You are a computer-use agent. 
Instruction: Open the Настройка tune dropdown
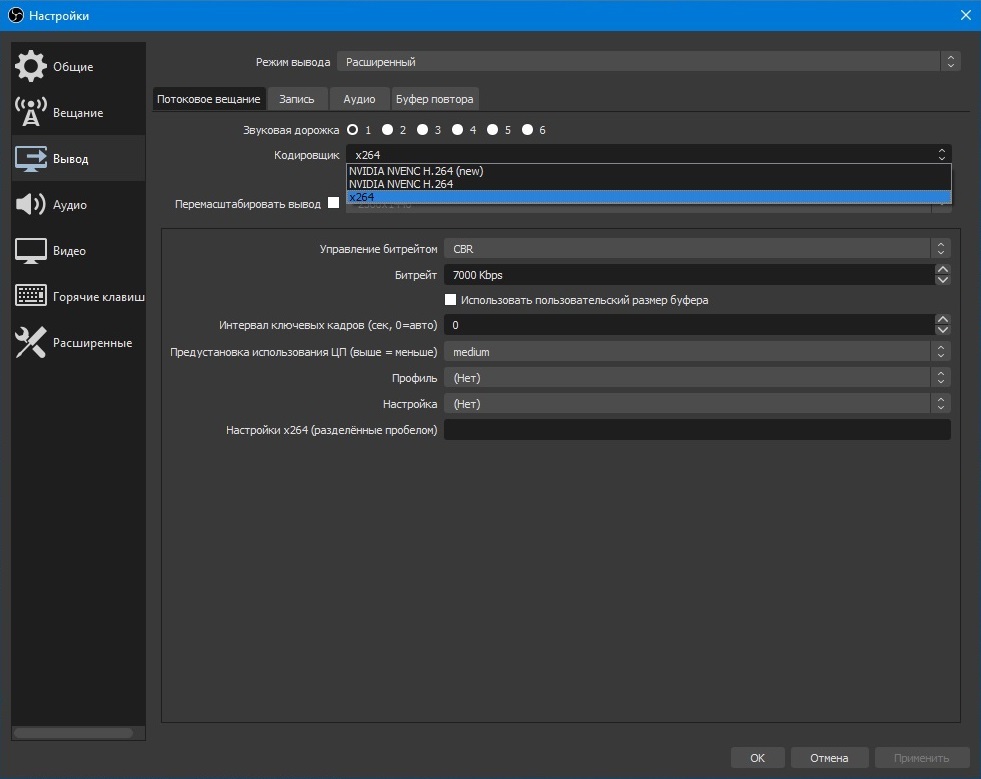coord(697,404)
